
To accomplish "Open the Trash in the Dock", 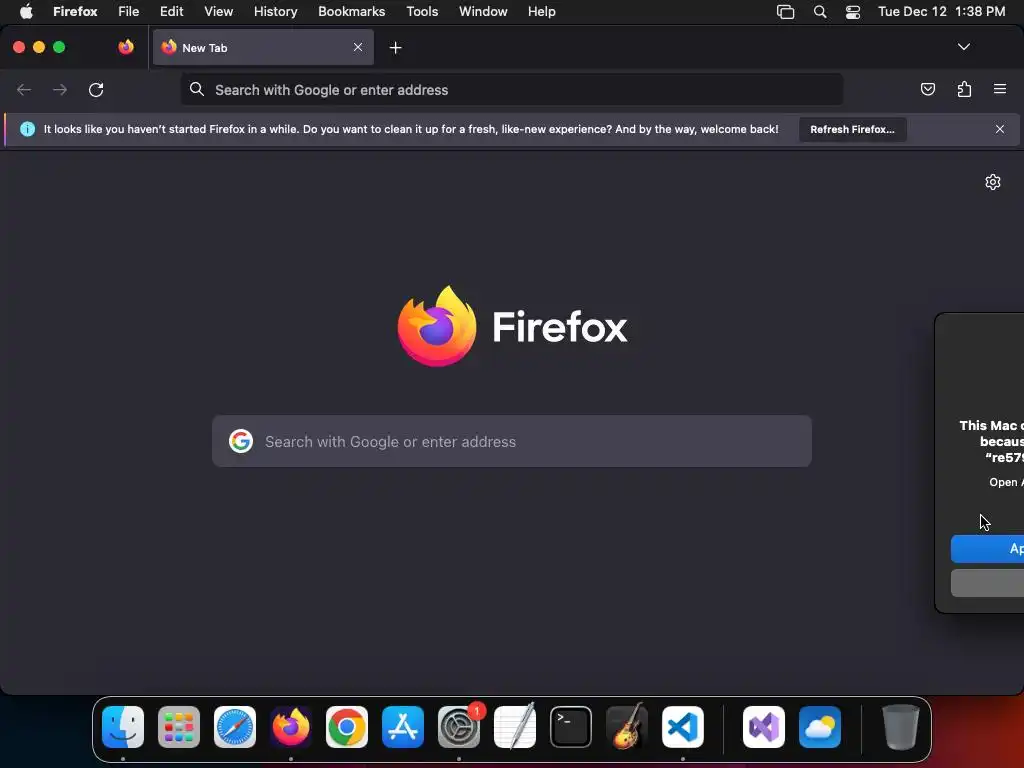I will [901, 727].
